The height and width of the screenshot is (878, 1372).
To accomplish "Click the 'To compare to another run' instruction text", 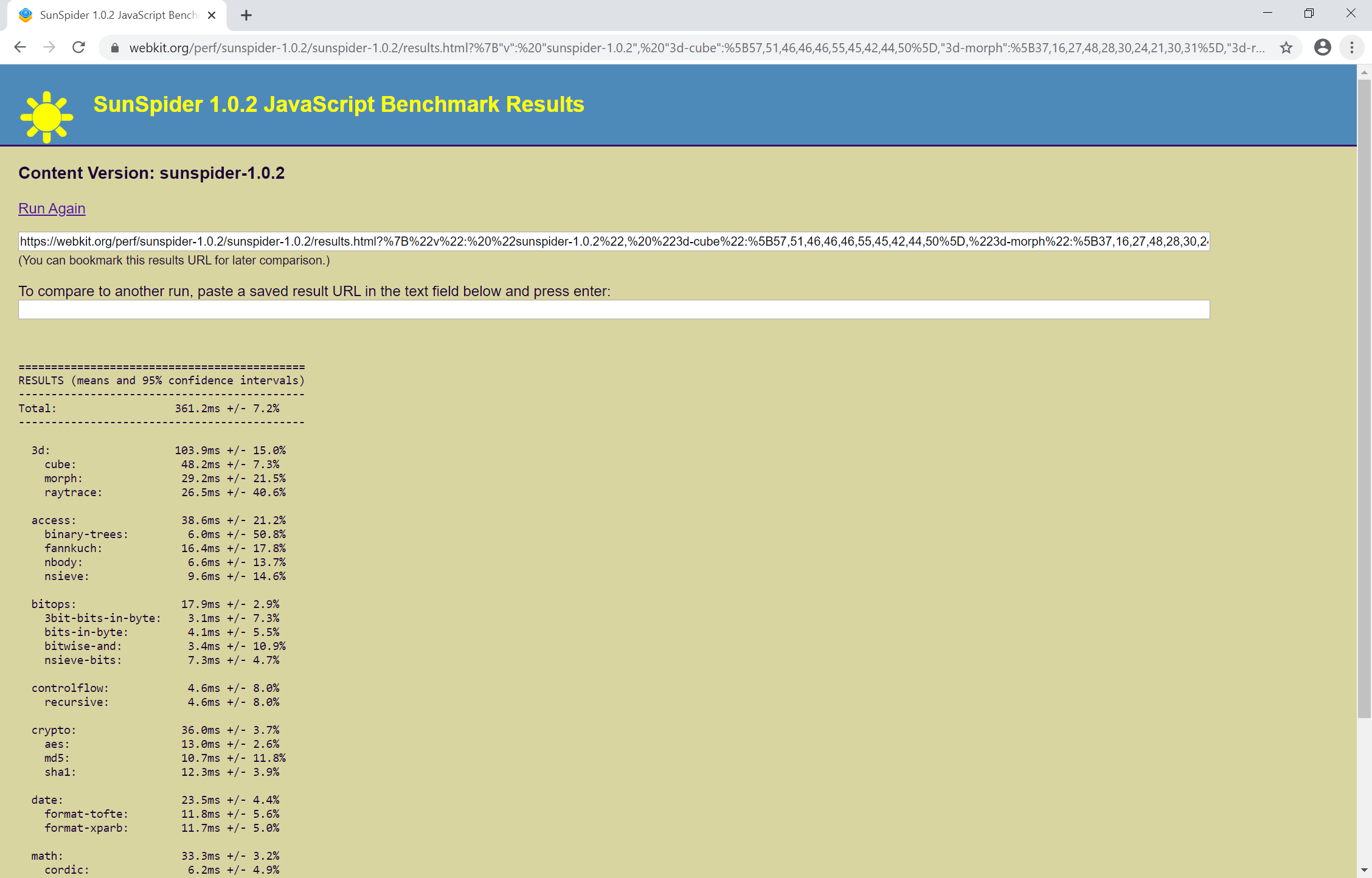I will click(314, 291).
